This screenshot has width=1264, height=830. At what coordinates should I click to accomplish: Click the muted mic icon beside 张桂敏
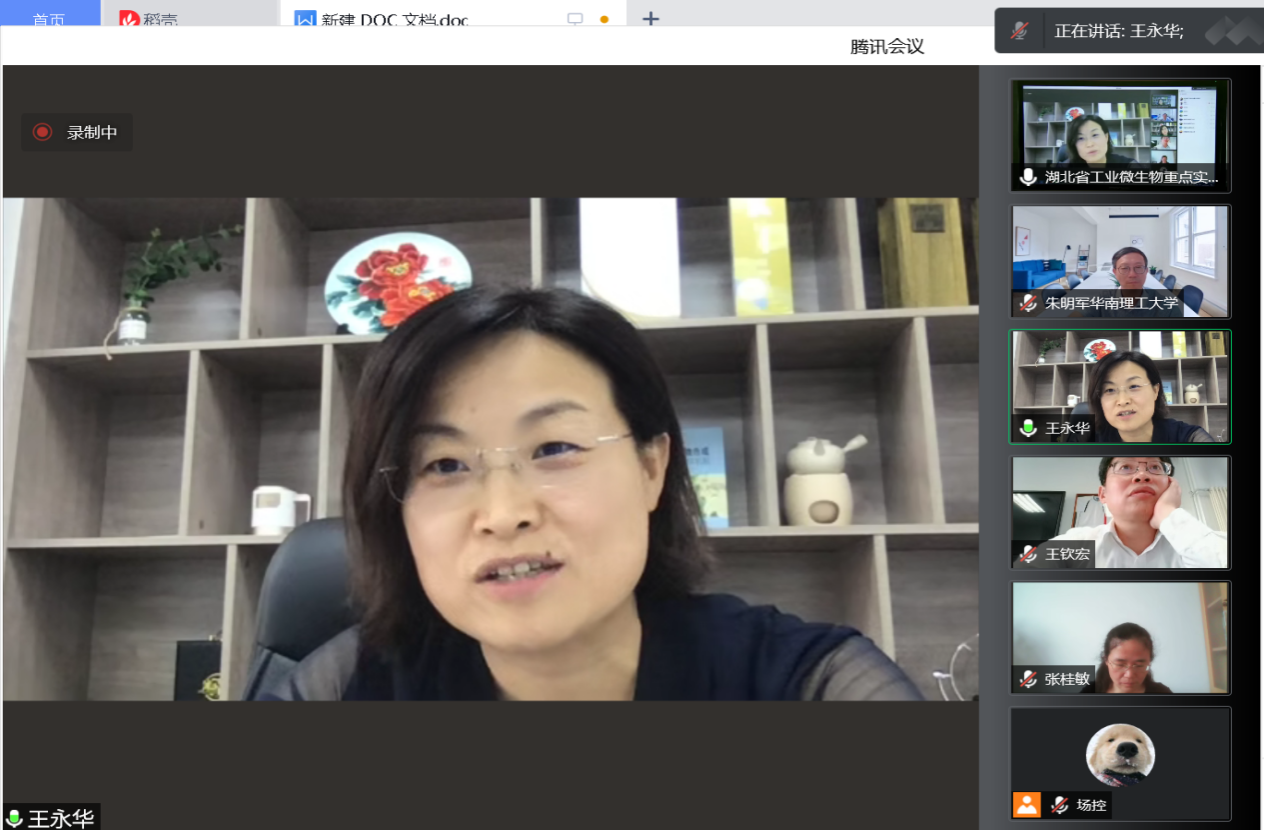pos(1028,679)
